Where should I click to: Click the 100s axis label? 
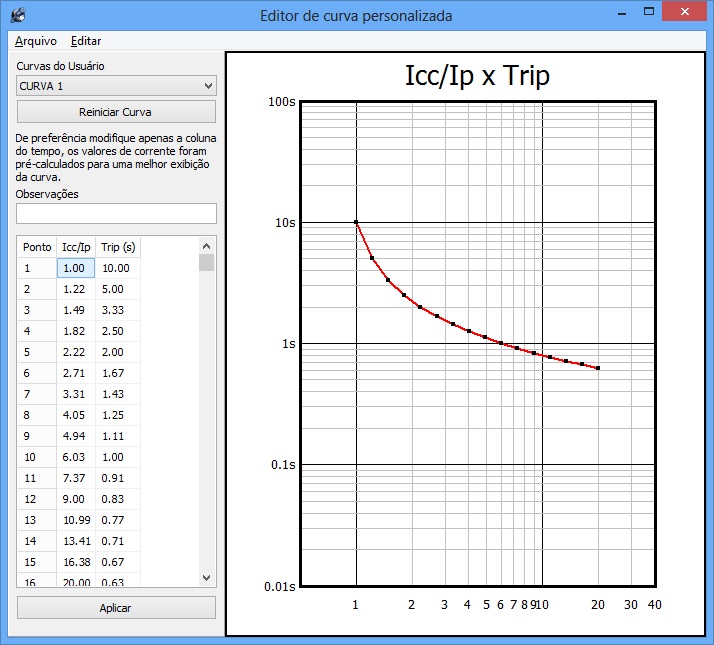281,102
